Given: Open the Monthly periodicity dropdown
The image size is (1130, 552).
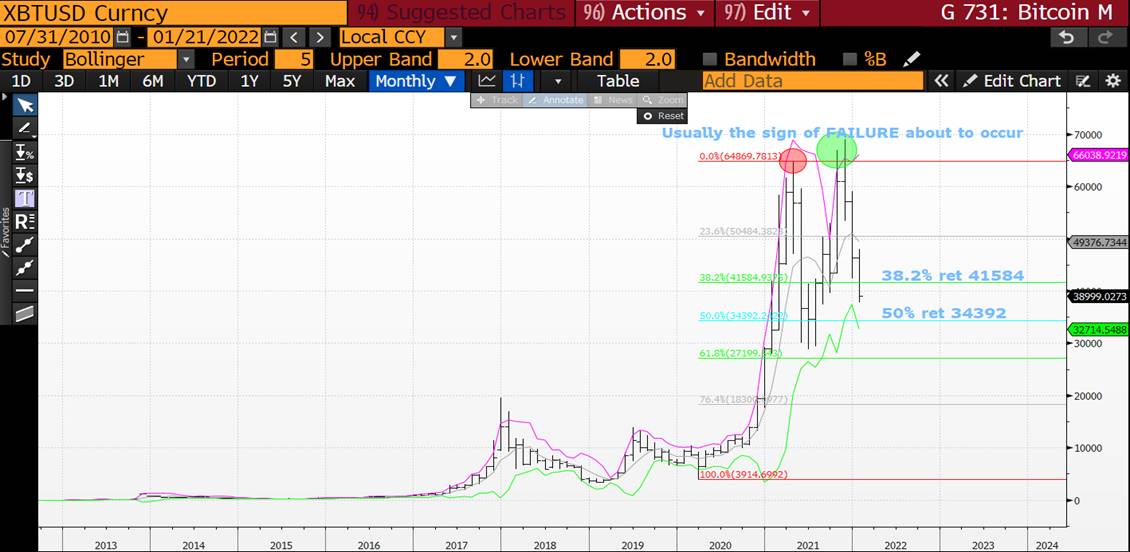Looking at the screenshot, I should pos(416,81).
